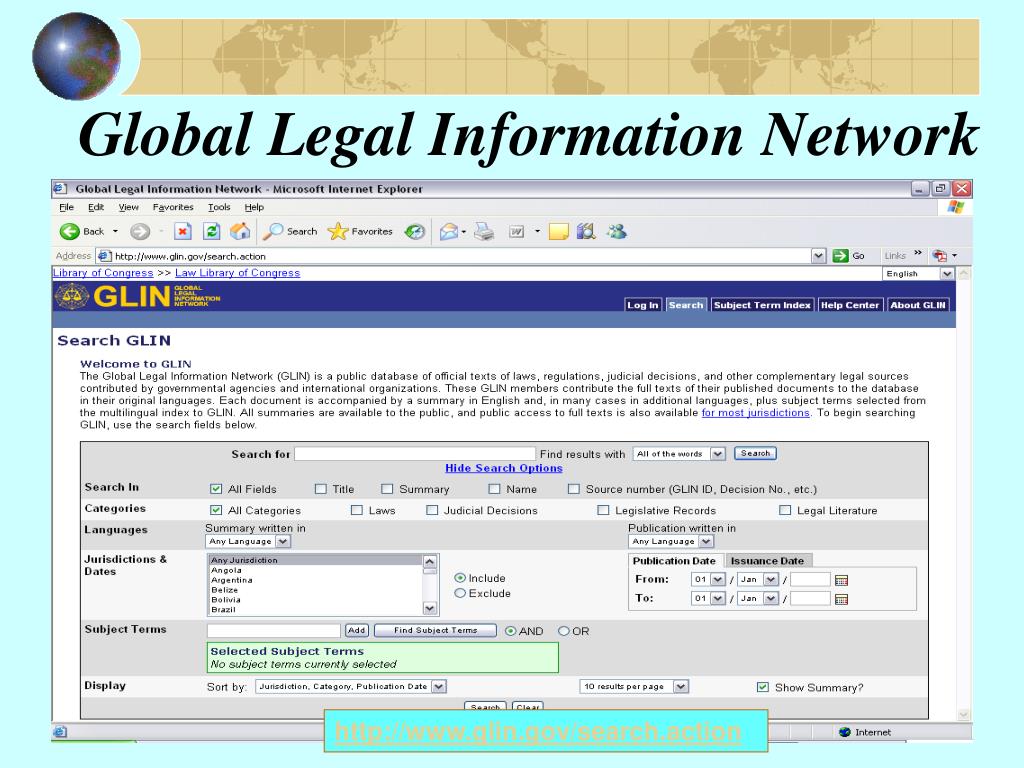Click the Edit with Word icon
The width and height of the screenshot is (1024, 768).
pyautogui.click(x=517, y=231)
